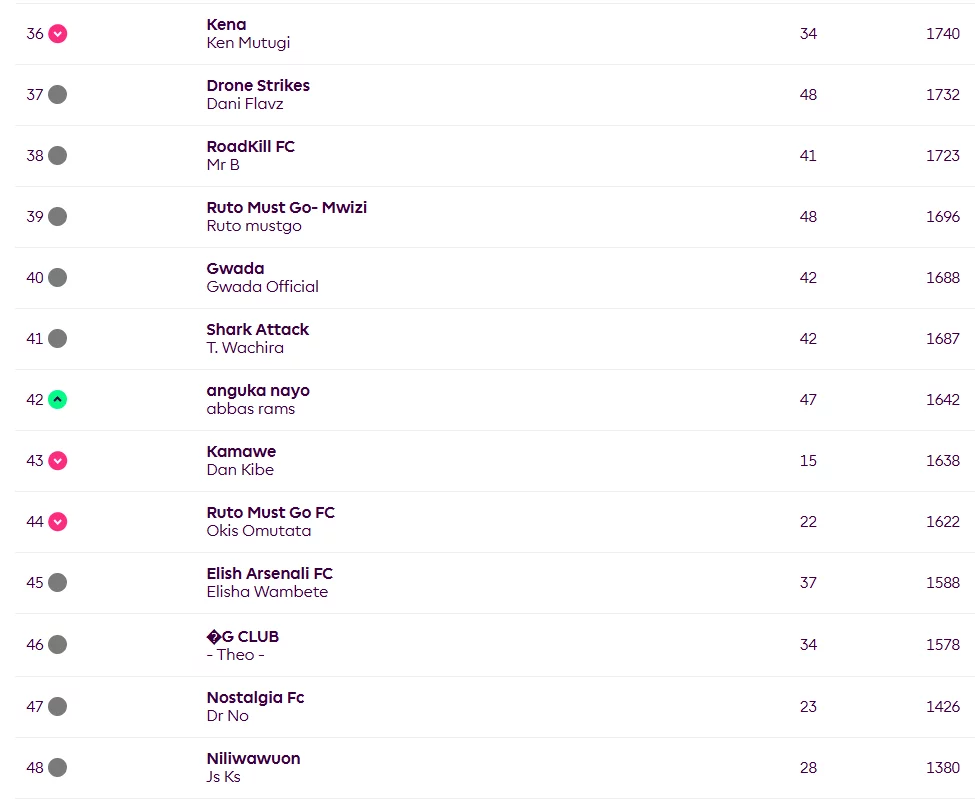Screen dimensions: 975x799
Task: Click the grey status dot for rank 40
Action: [x=58, y=278]
